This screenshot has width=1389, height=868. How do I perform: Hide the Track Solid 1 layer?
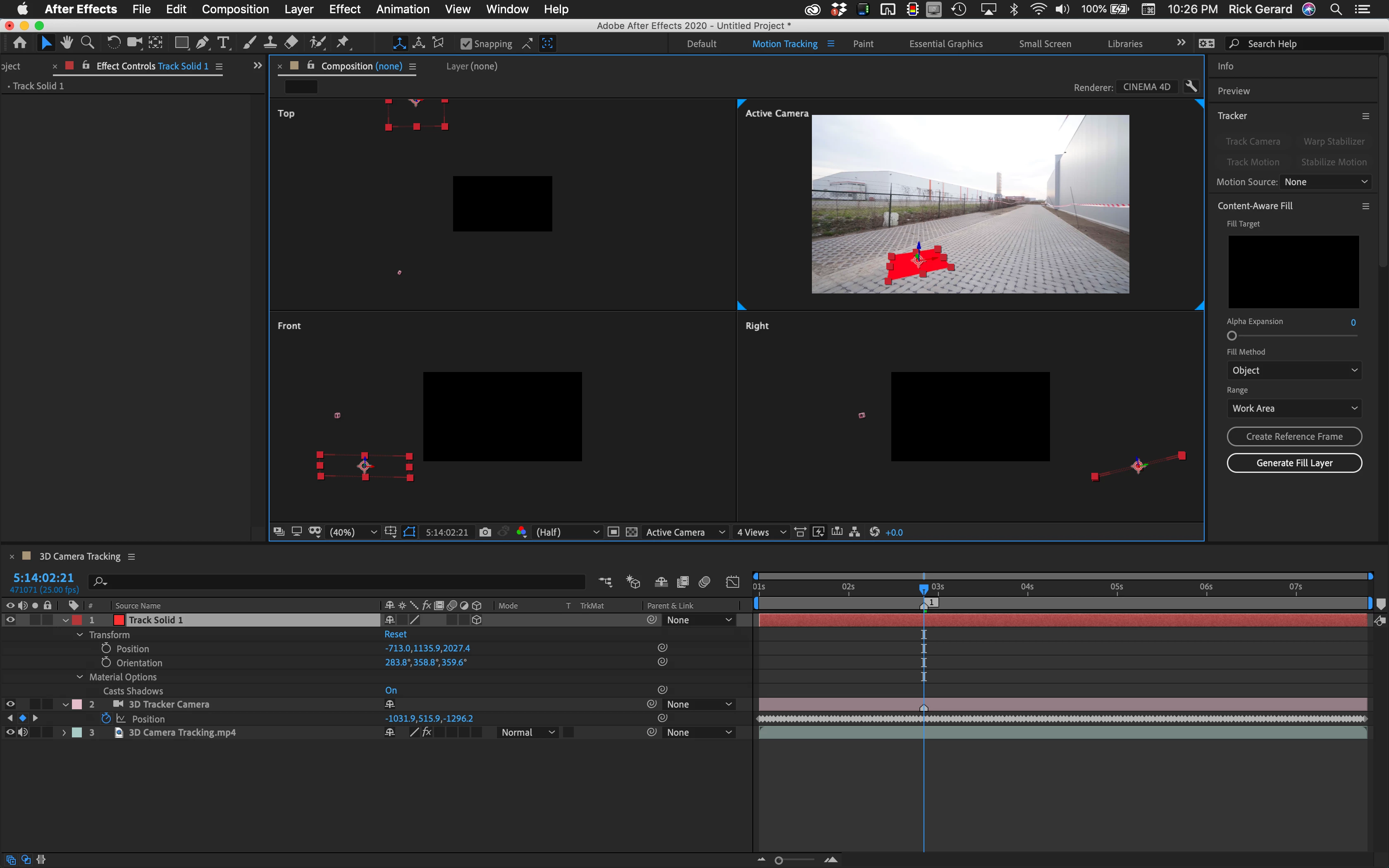coord(10,620)
